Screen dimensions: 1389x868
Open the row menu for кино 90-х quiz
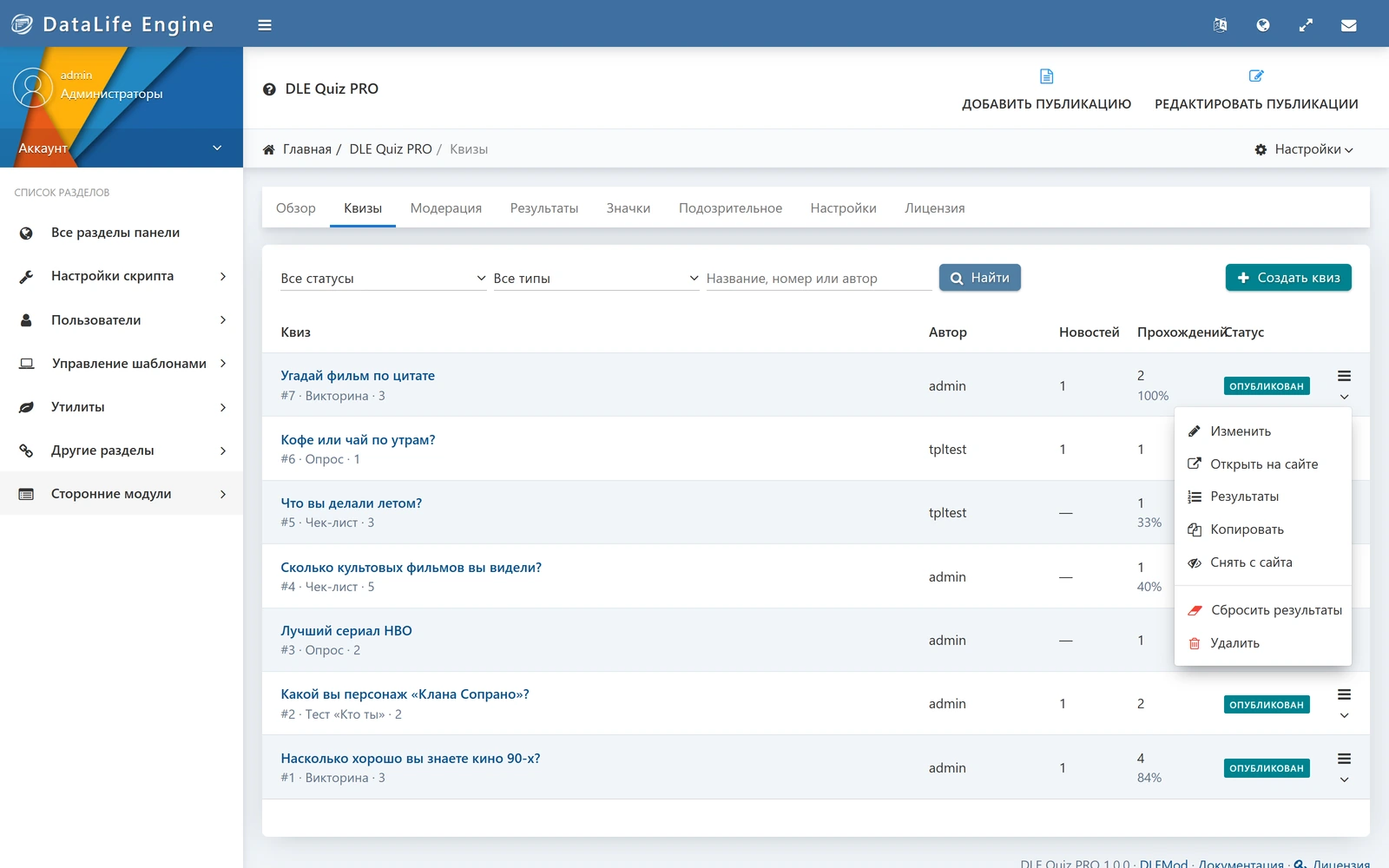1344,768
